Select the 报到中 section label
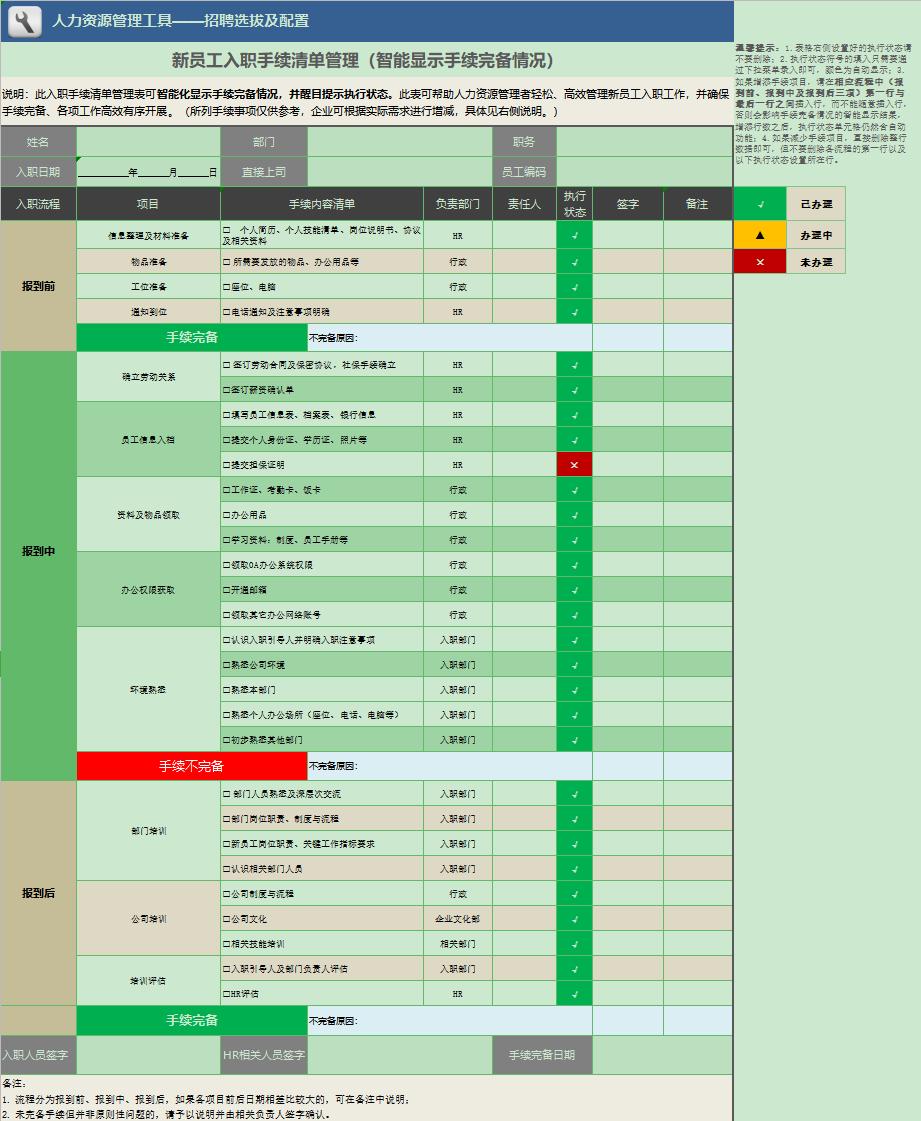The height and width of the screenshot is (1121, 921). (38, 548)
